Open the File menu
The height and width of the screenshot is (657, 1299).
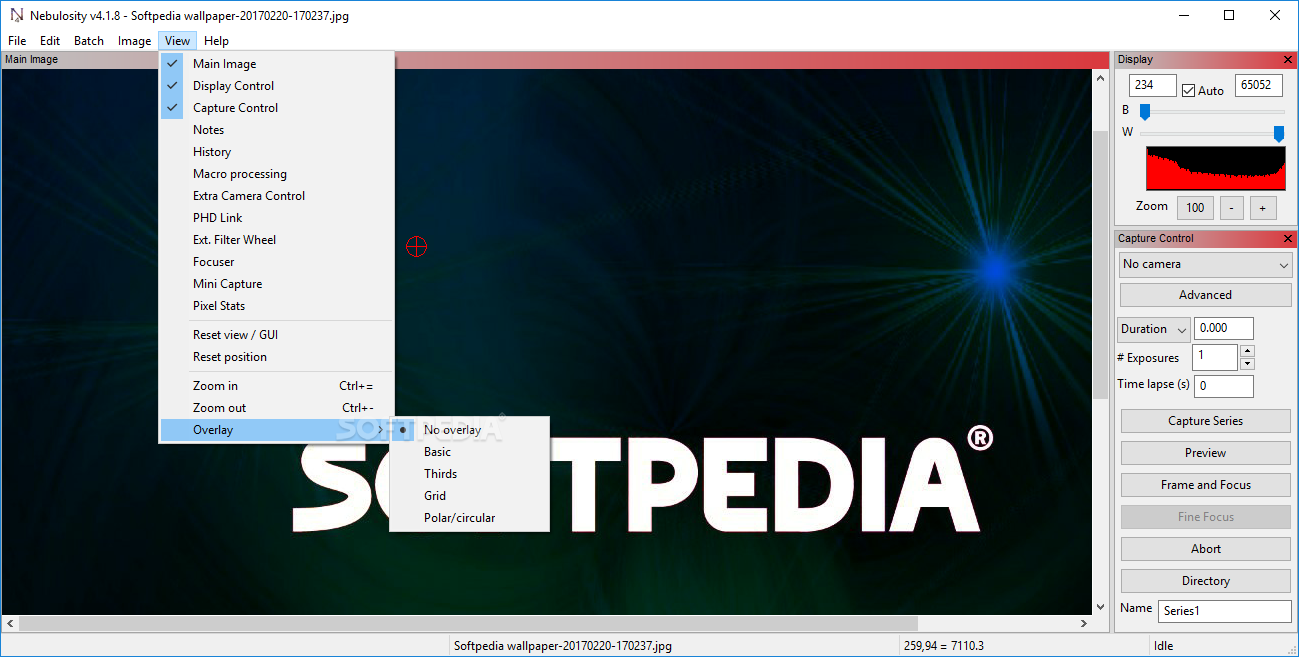coord(17,41)
